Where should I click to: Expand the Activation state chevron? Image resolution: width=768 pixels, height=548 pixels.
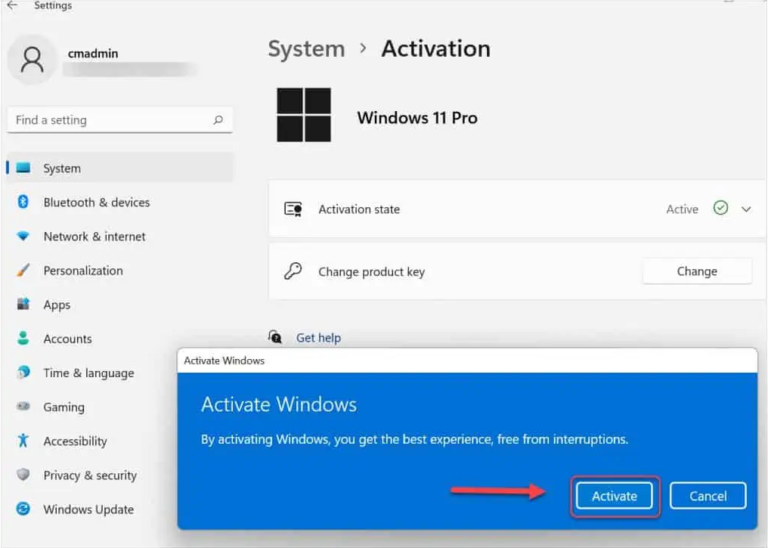coord(746,209)
